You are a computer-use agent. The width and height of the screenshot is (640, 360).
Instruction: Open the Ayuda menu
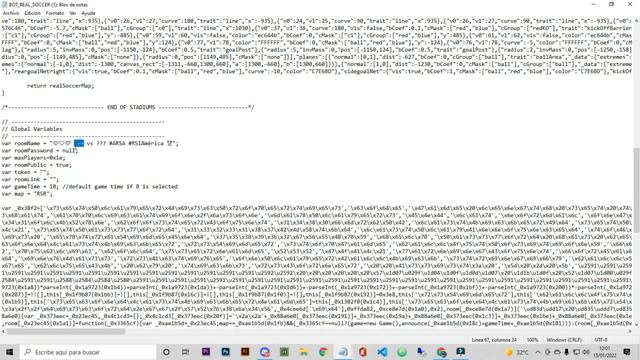tap(88, 13)
